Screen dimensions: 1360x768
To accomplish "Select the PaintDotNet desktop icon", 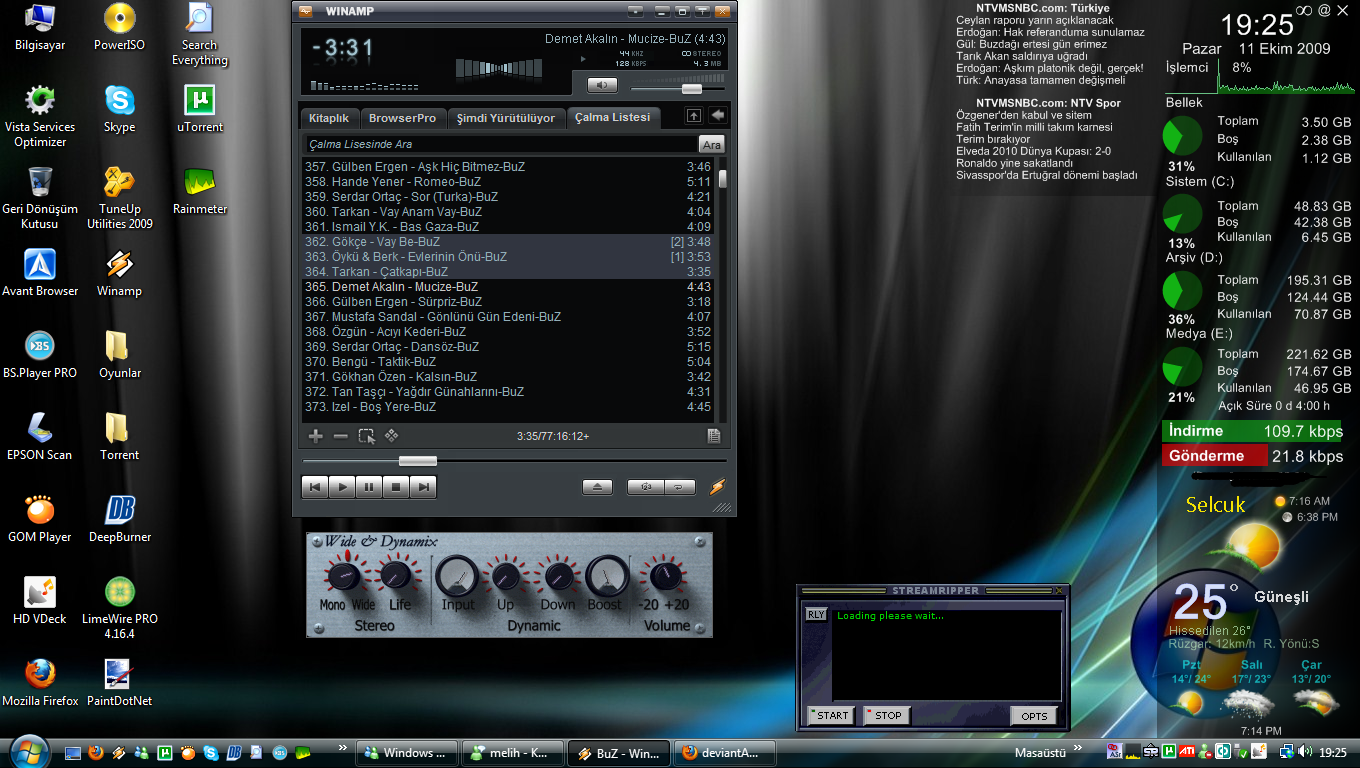I will [119, 683].
